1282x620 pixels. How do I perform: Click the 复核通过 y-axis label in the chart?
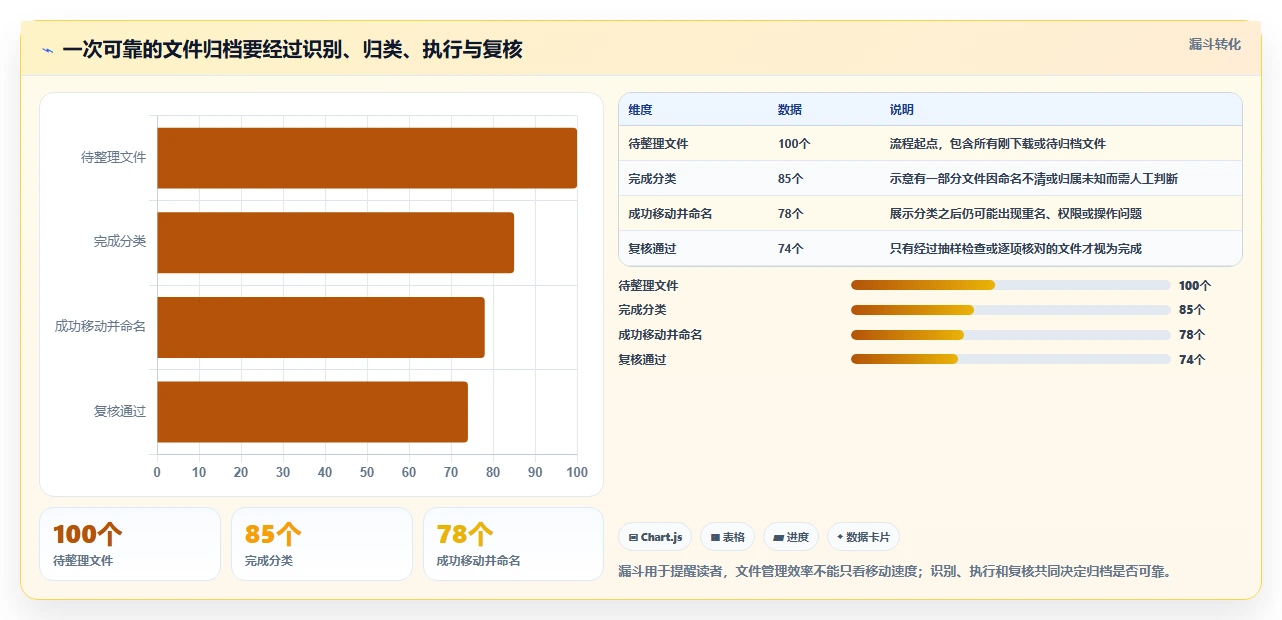[x=120, y=411]
